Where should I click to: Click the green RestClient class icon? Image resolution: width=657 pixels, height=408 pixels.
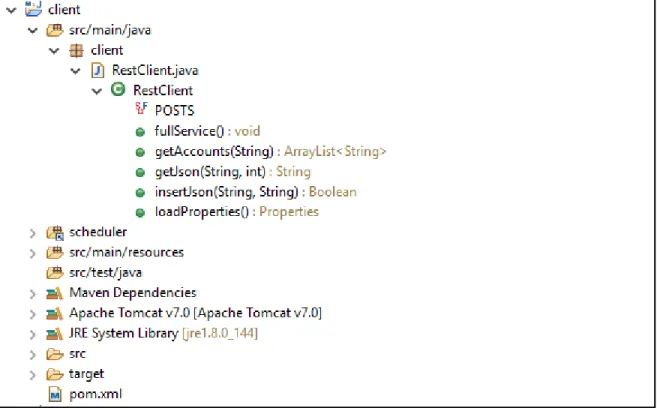(x=118, y=89)
